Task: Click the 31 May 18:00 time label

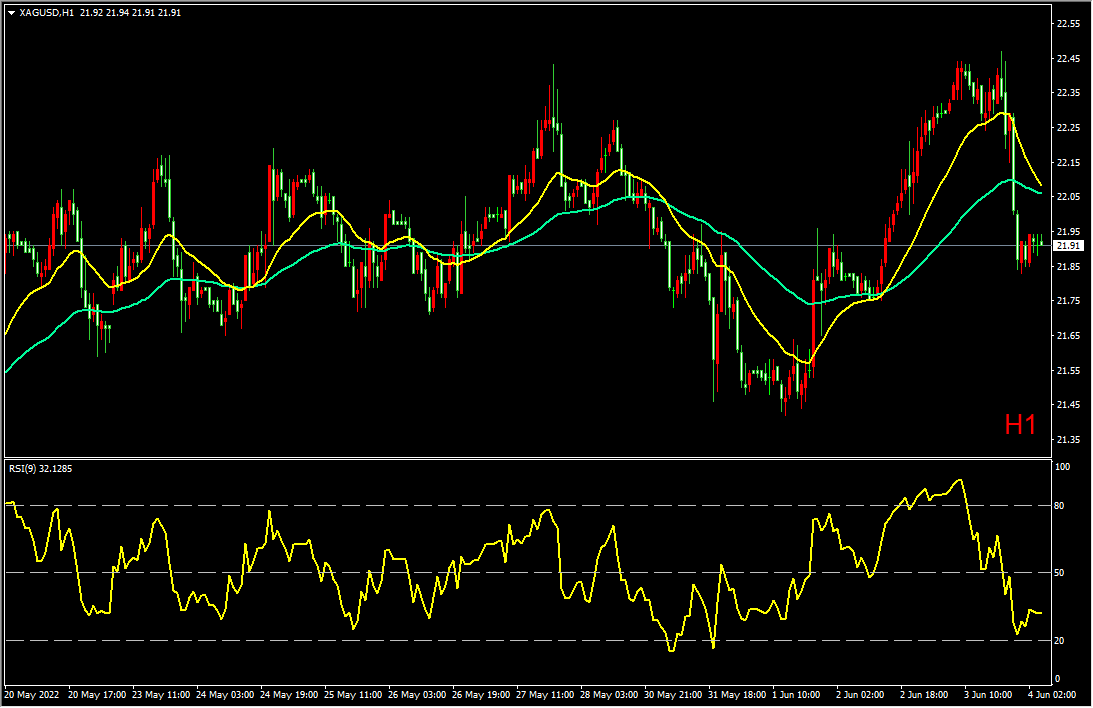Action: pos(737,695)
